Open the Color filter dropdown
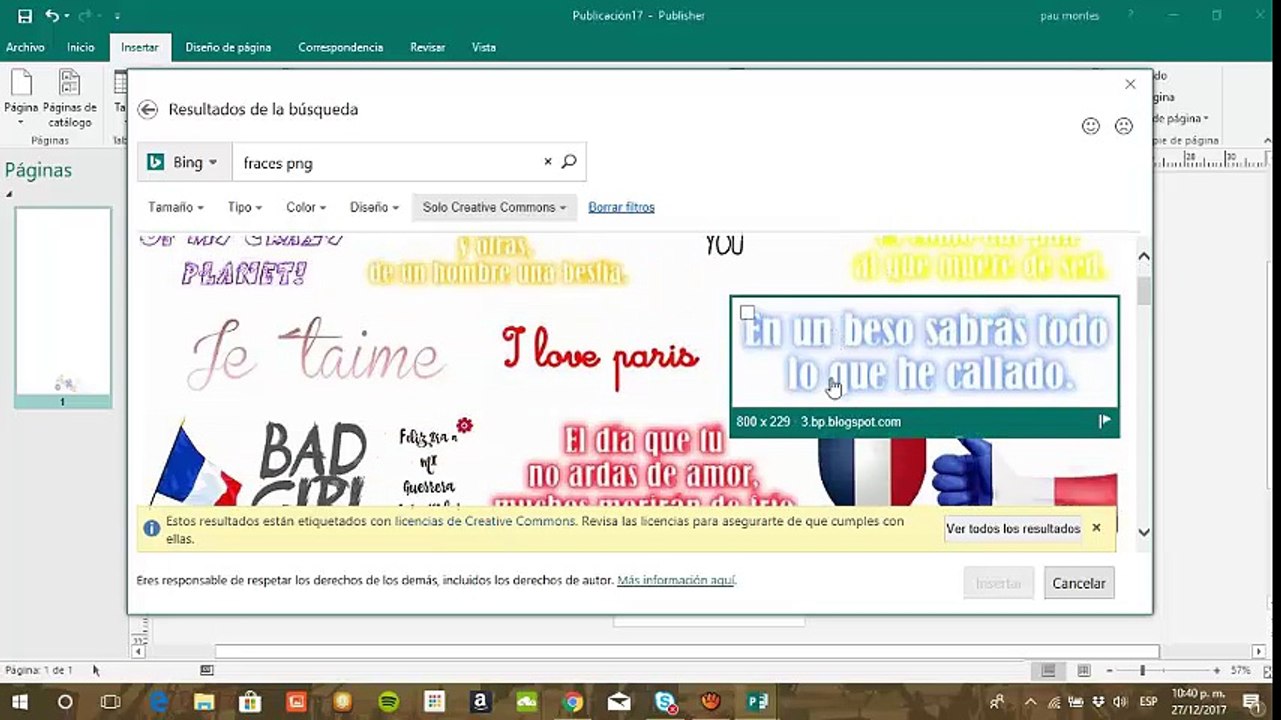The height and width of the screenshot is (720, 1281). 306,207
